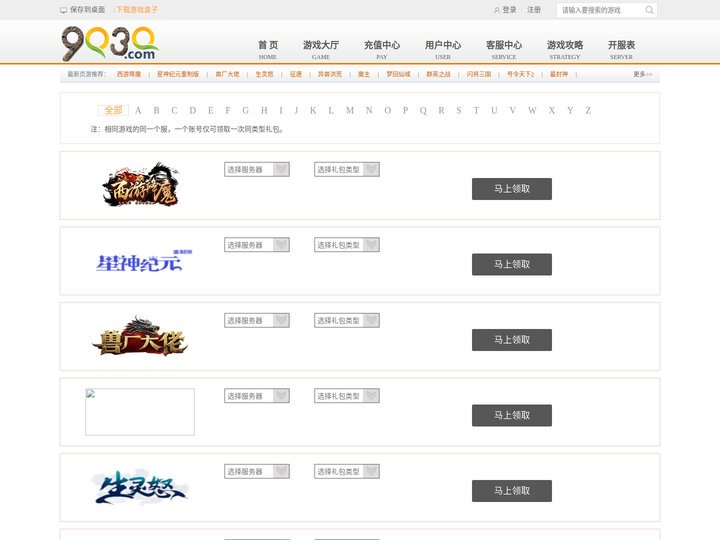Open the 兽厂大佬 game logo
Screen dimensions: 720x540
[140, 336]
